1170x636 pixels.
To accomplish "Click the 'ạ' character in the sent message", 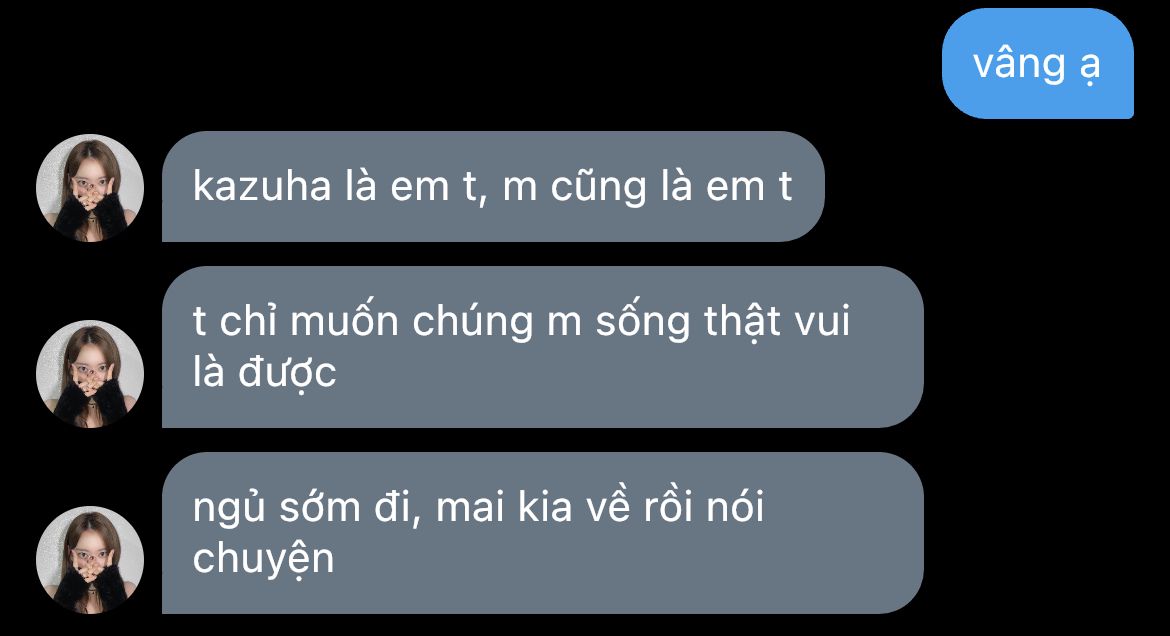I will 1089,67.
